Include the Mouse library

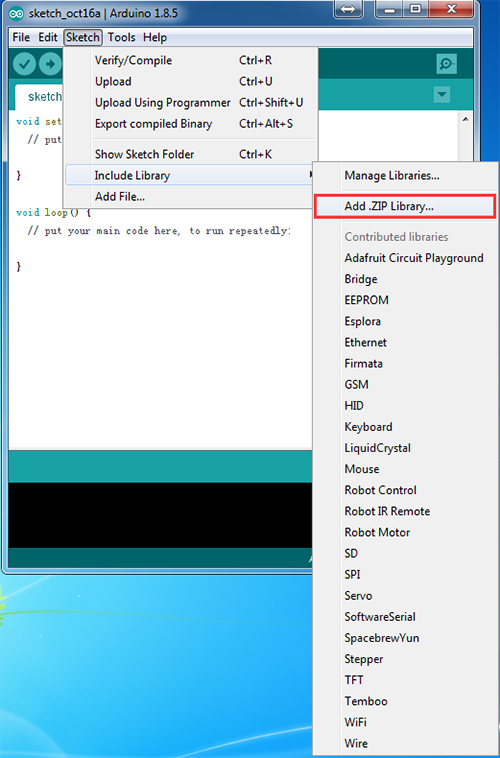coord(405,469)
